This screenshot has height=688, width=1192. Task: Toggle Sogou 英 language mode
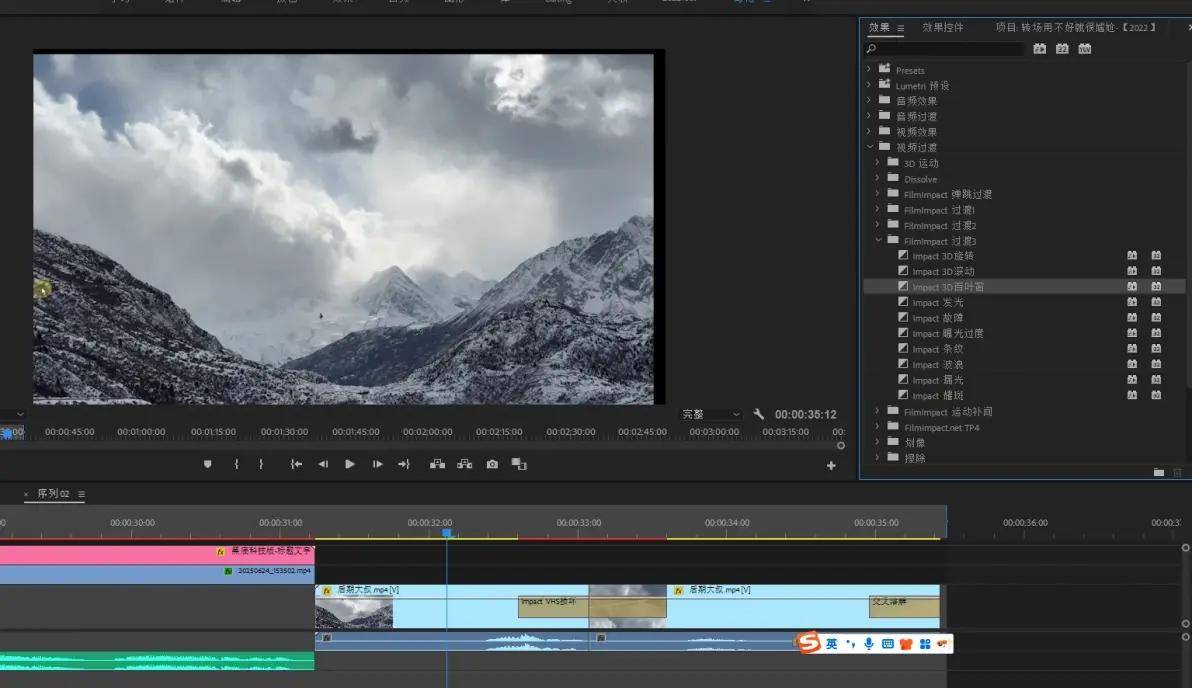(x=832, y=644)
